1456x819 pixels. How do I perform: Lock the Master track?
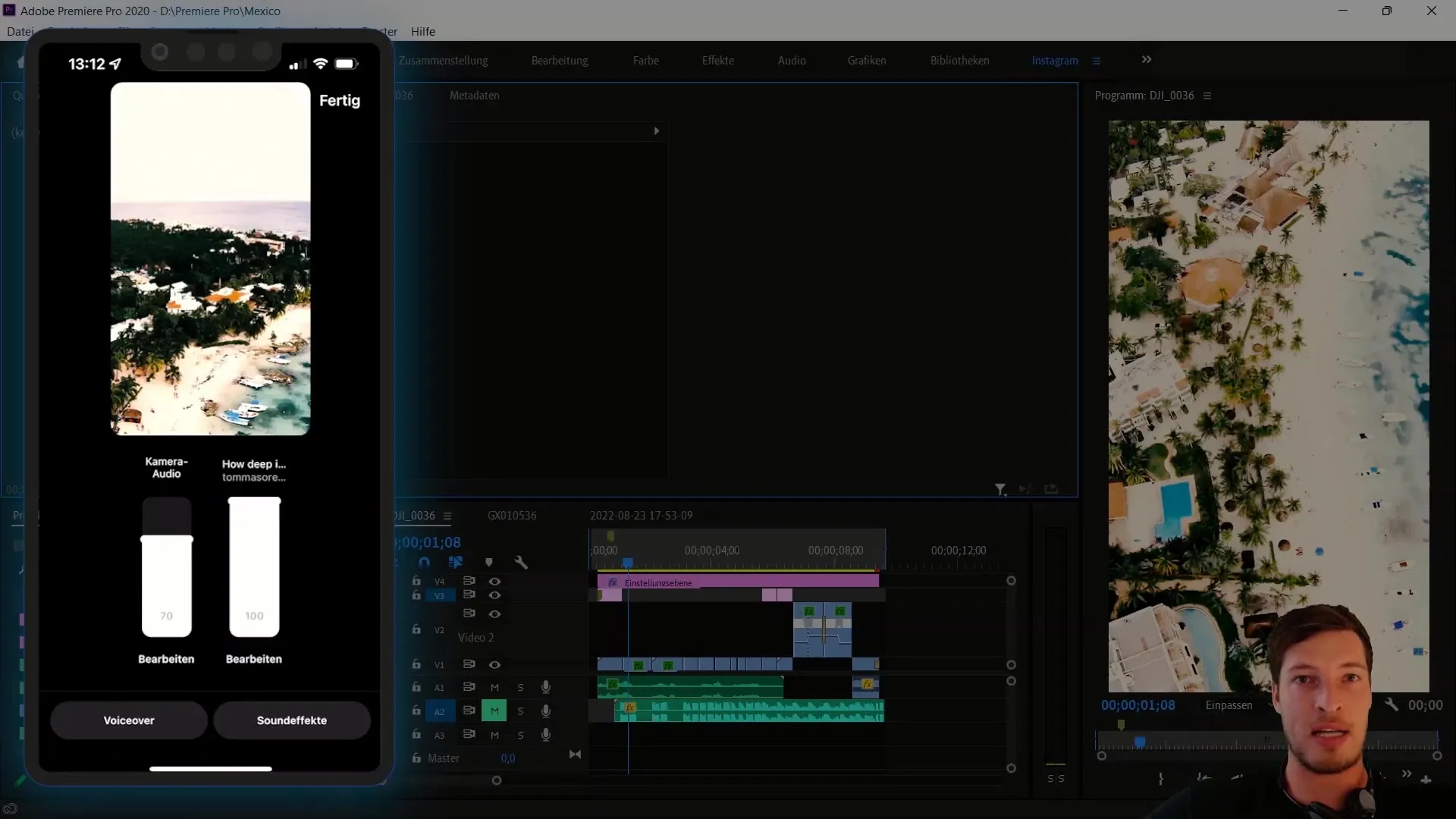click(x=416, y=758)
